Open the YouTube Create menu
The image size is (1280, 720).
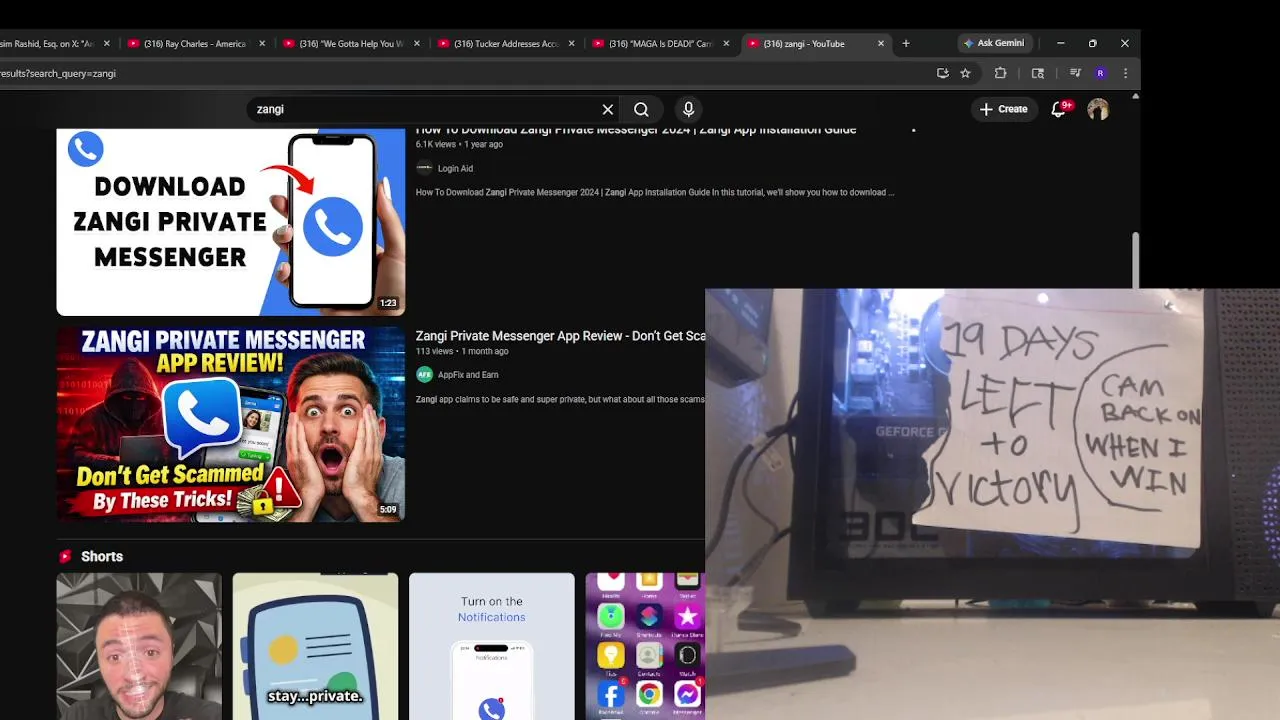[1004, 109]
